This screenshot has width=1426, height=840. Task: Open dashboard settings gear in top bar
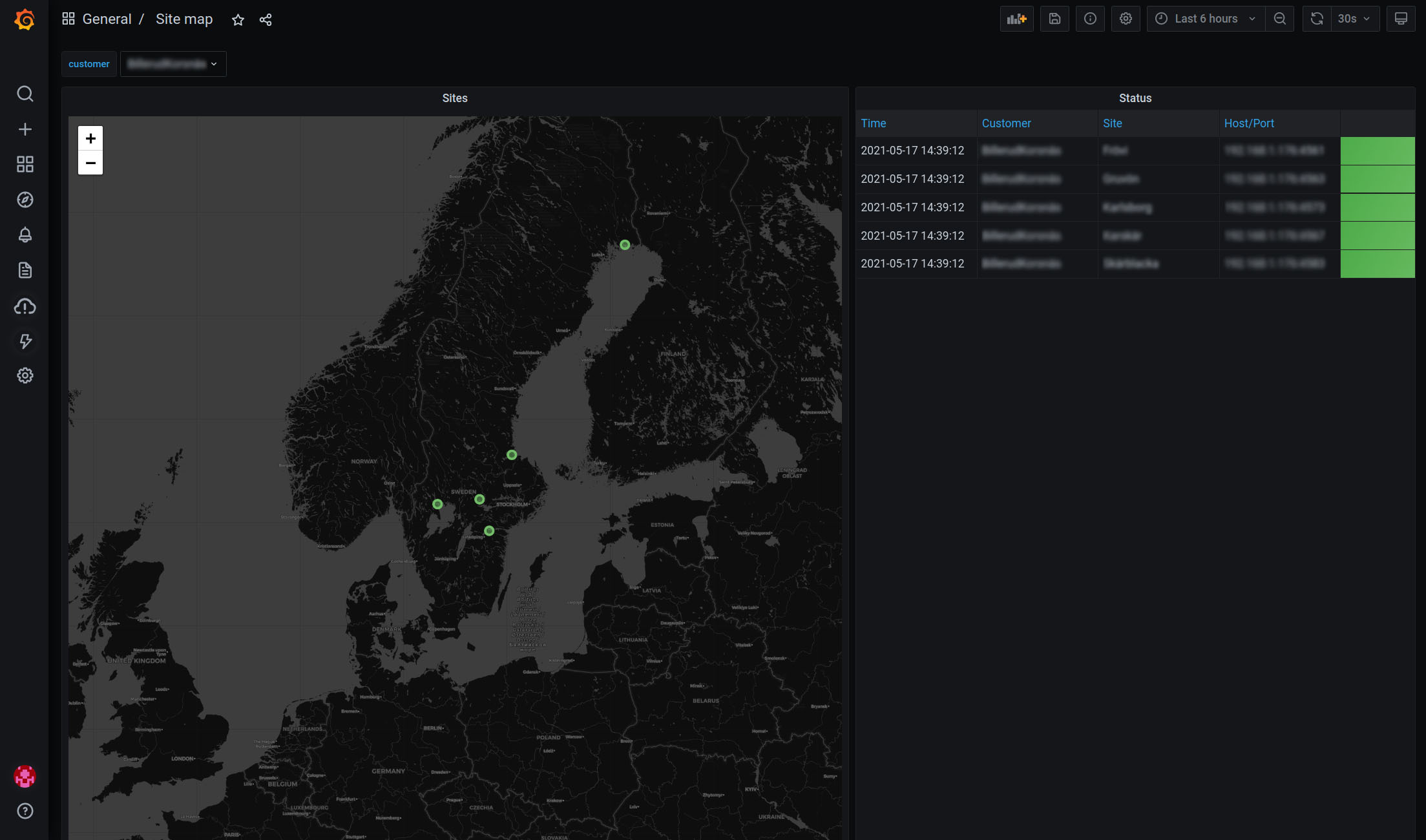(x=1126, y=19)
